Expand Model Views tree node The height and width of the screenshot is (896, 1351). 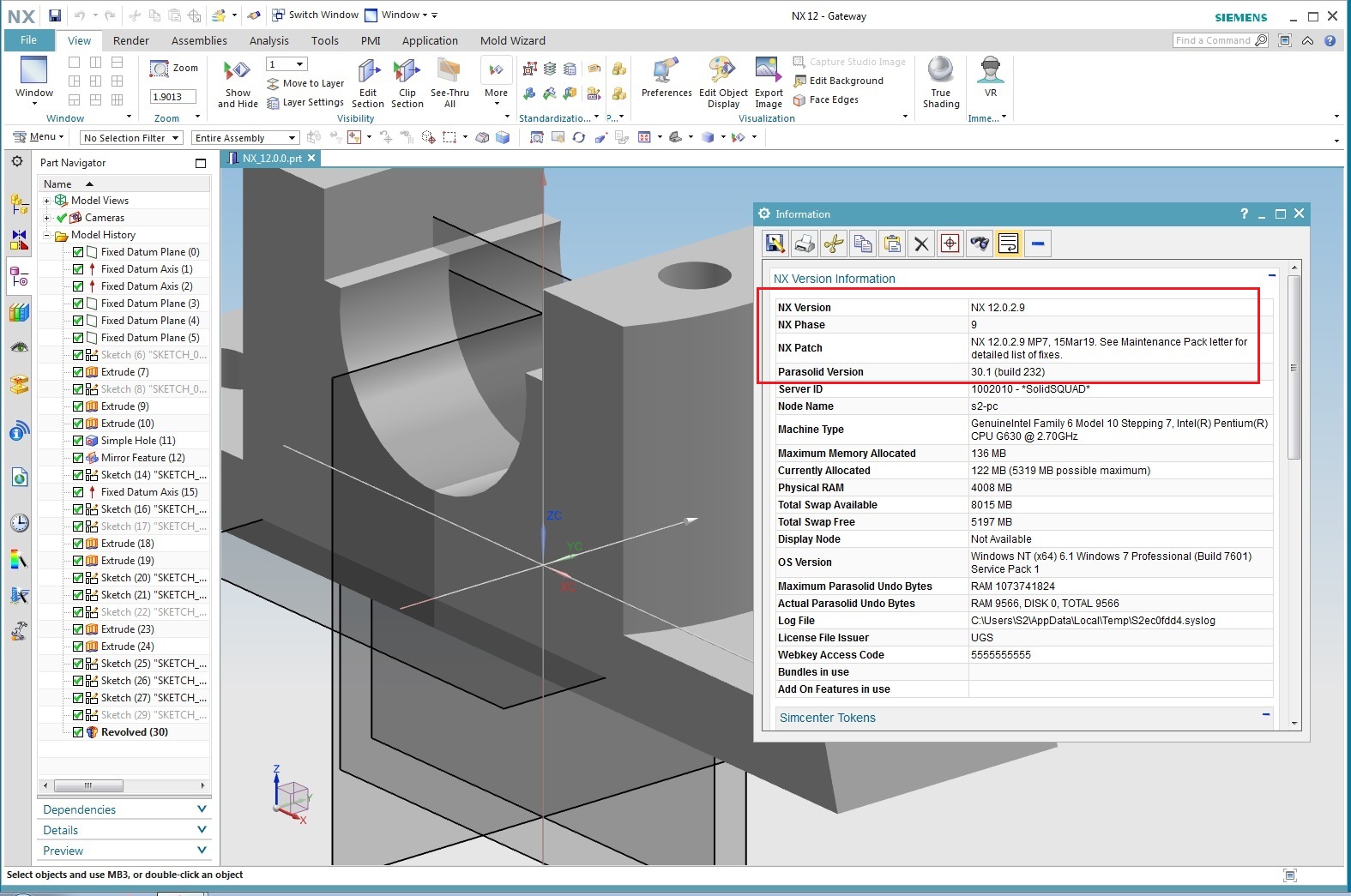pyautogui.click(x=47, y=201)
